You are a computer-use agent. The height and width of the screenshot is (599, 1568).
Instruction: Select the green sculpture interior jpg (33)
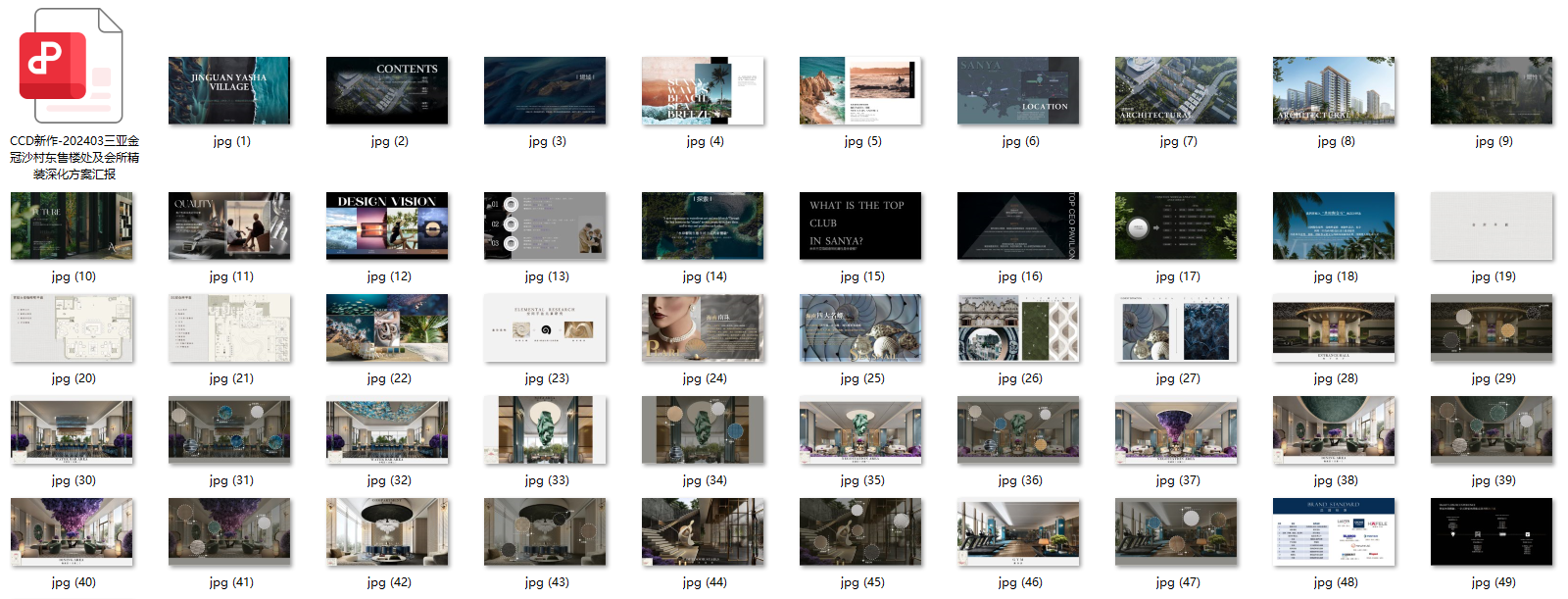coord(545,429)
